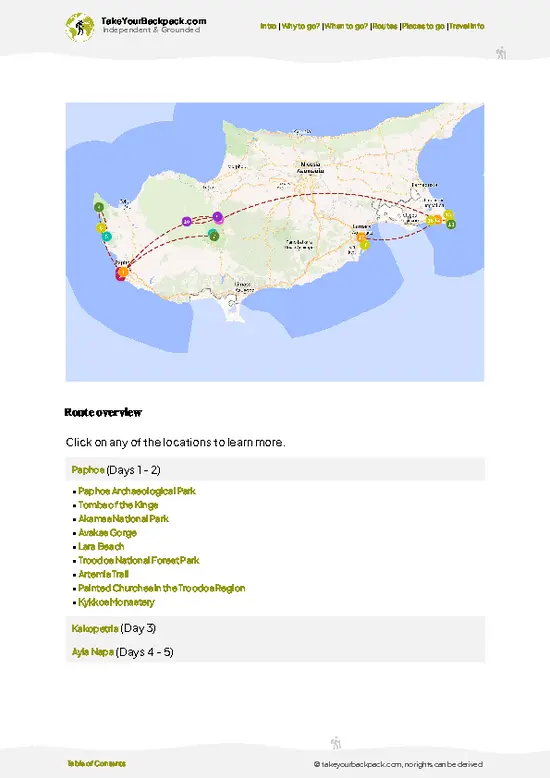Open the Intro section link

268,26
